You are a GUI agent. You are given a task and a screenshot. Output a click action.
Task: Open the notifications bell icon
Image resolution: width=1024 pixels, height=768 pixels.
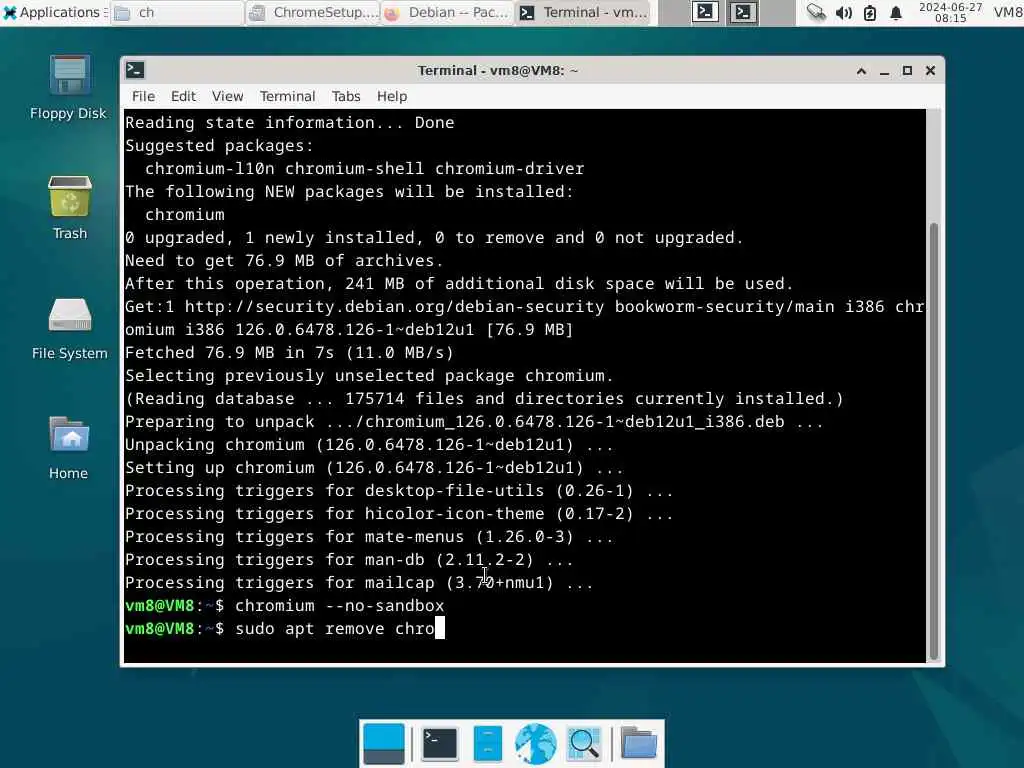(896, 12)
